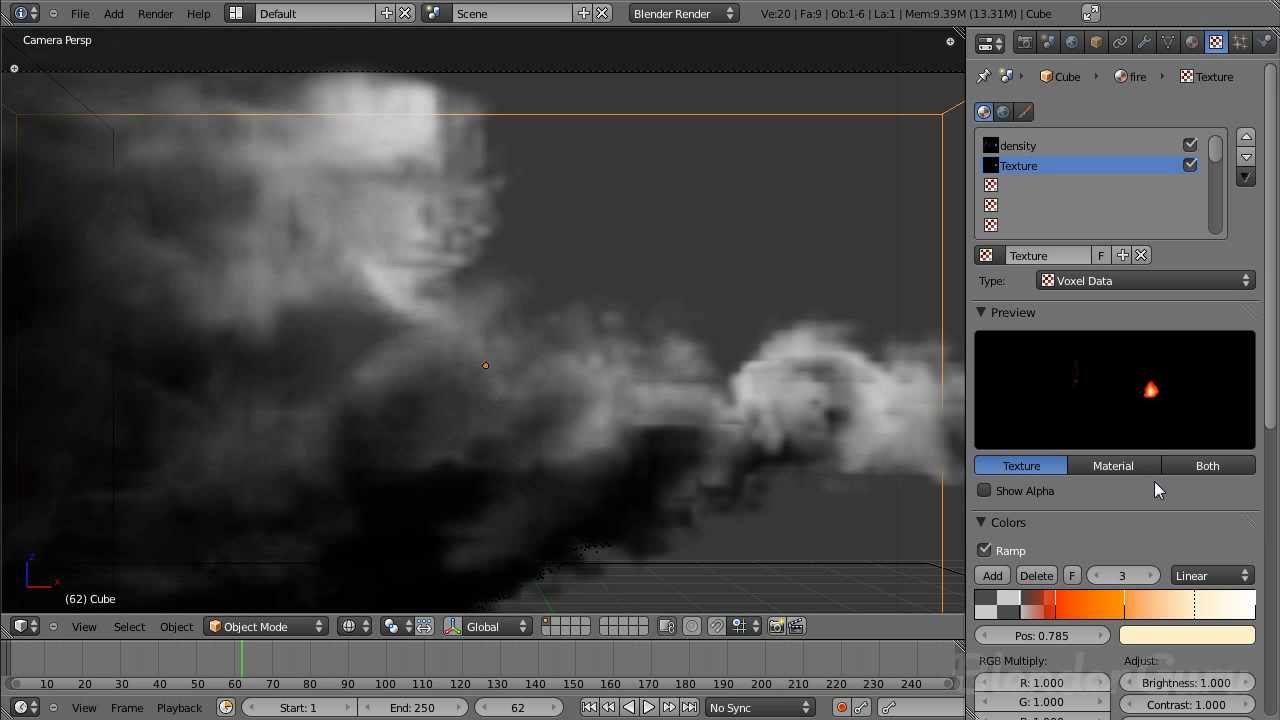This screenshot has height=720, width=1280.
Task: Pin the properties context with the pin icon
Action: click(x=983, y=76)
